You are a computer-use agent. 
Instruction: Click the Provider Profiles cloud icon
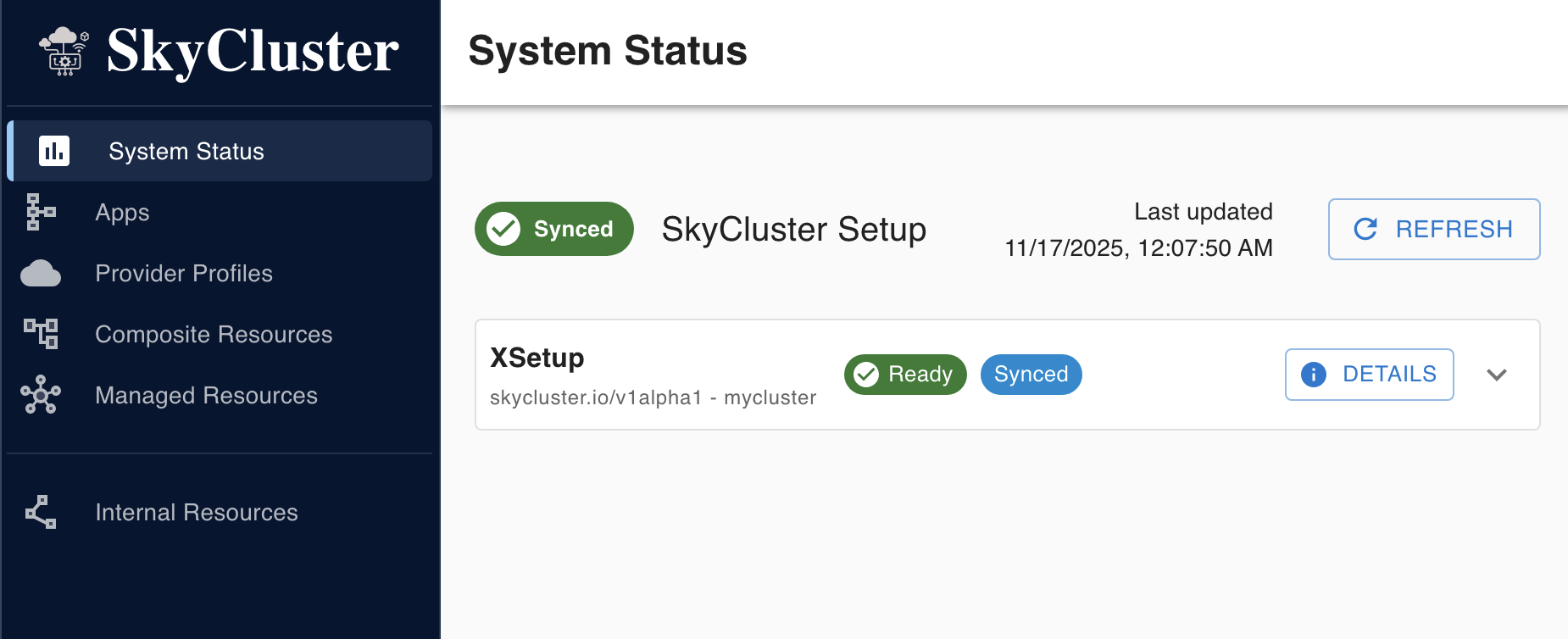(x=41, y=274)
